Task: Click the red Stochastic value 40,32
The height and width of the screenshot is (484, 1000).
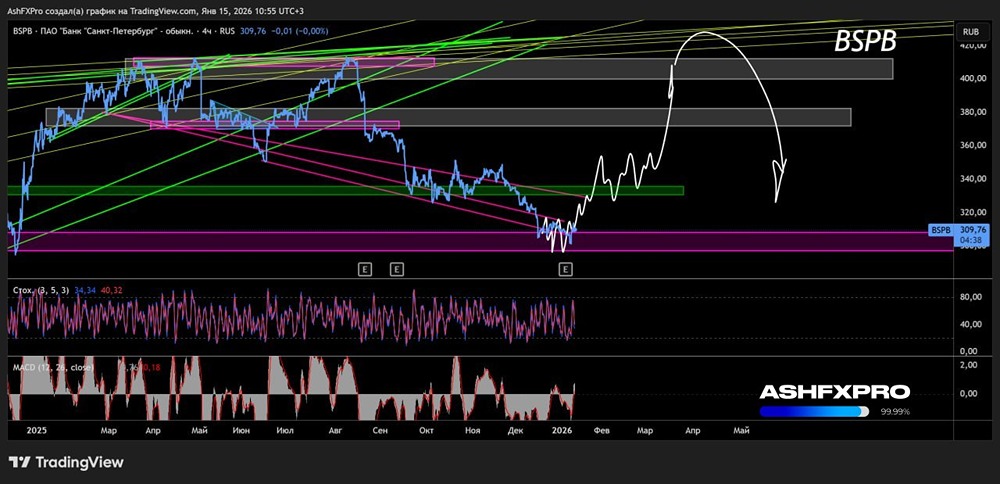Action: point(111,290)
